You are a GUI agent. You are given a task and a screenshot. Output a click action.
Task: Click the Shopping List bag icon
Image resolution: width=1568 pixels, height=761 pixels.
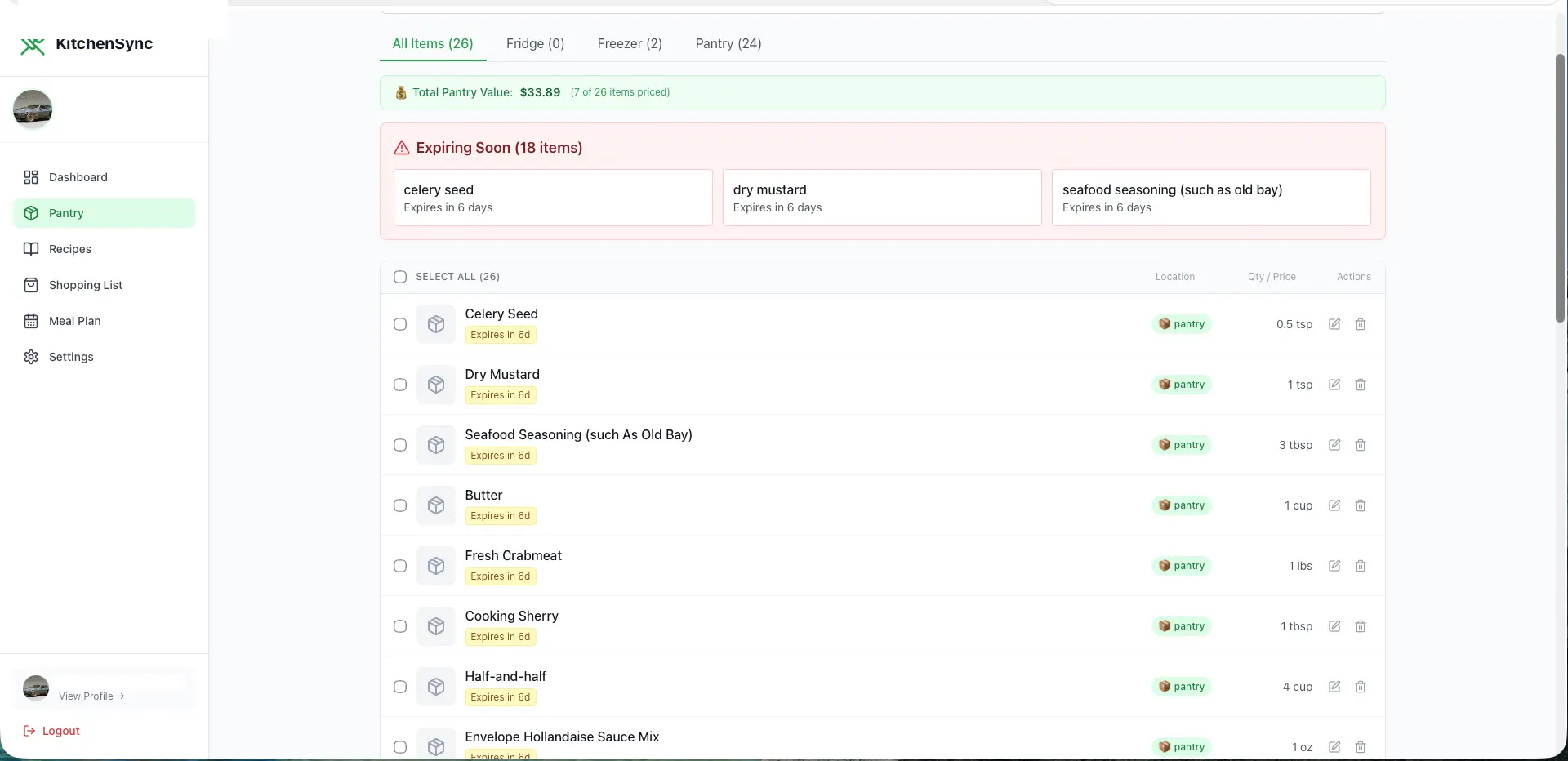point(31,285)
